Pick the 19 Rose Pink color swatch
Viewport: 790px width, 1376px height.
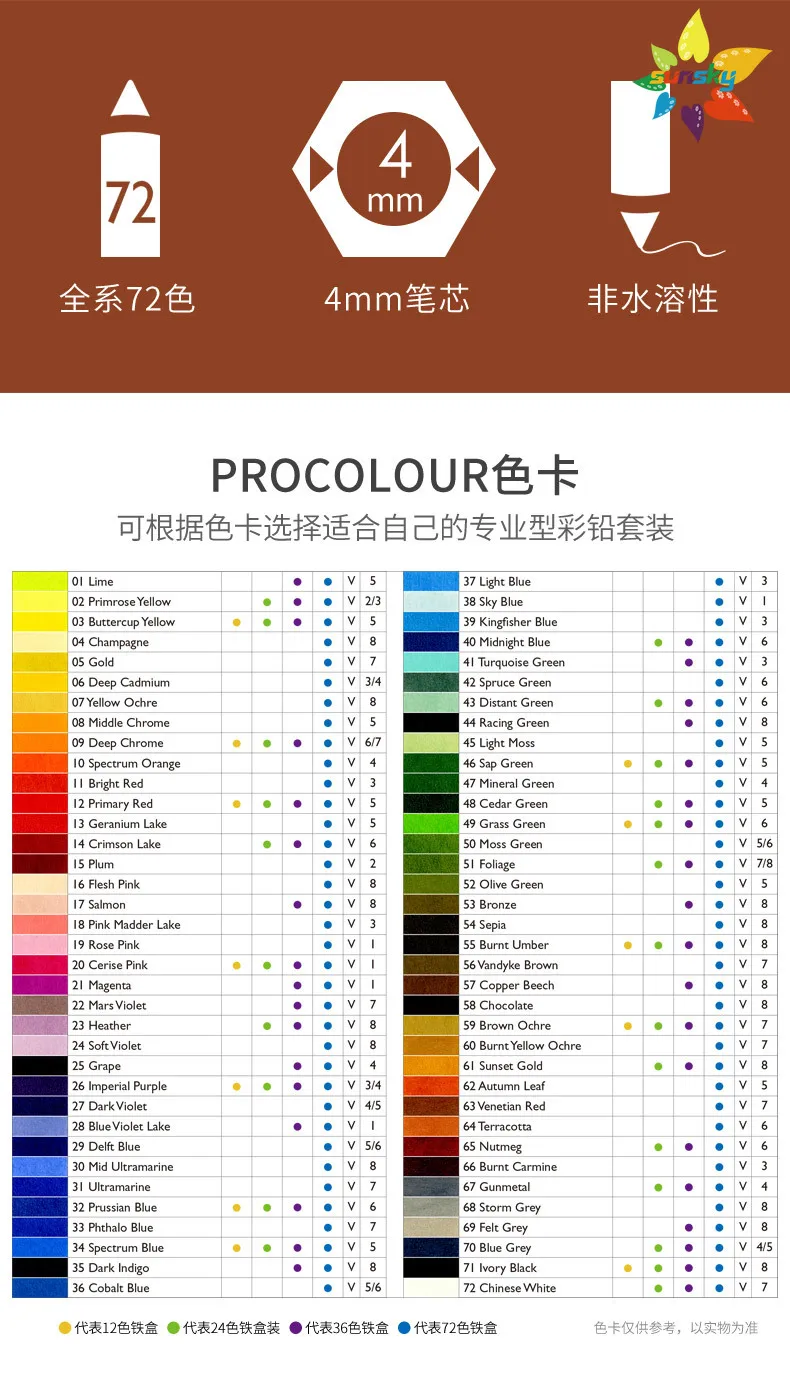click(40, 944)
